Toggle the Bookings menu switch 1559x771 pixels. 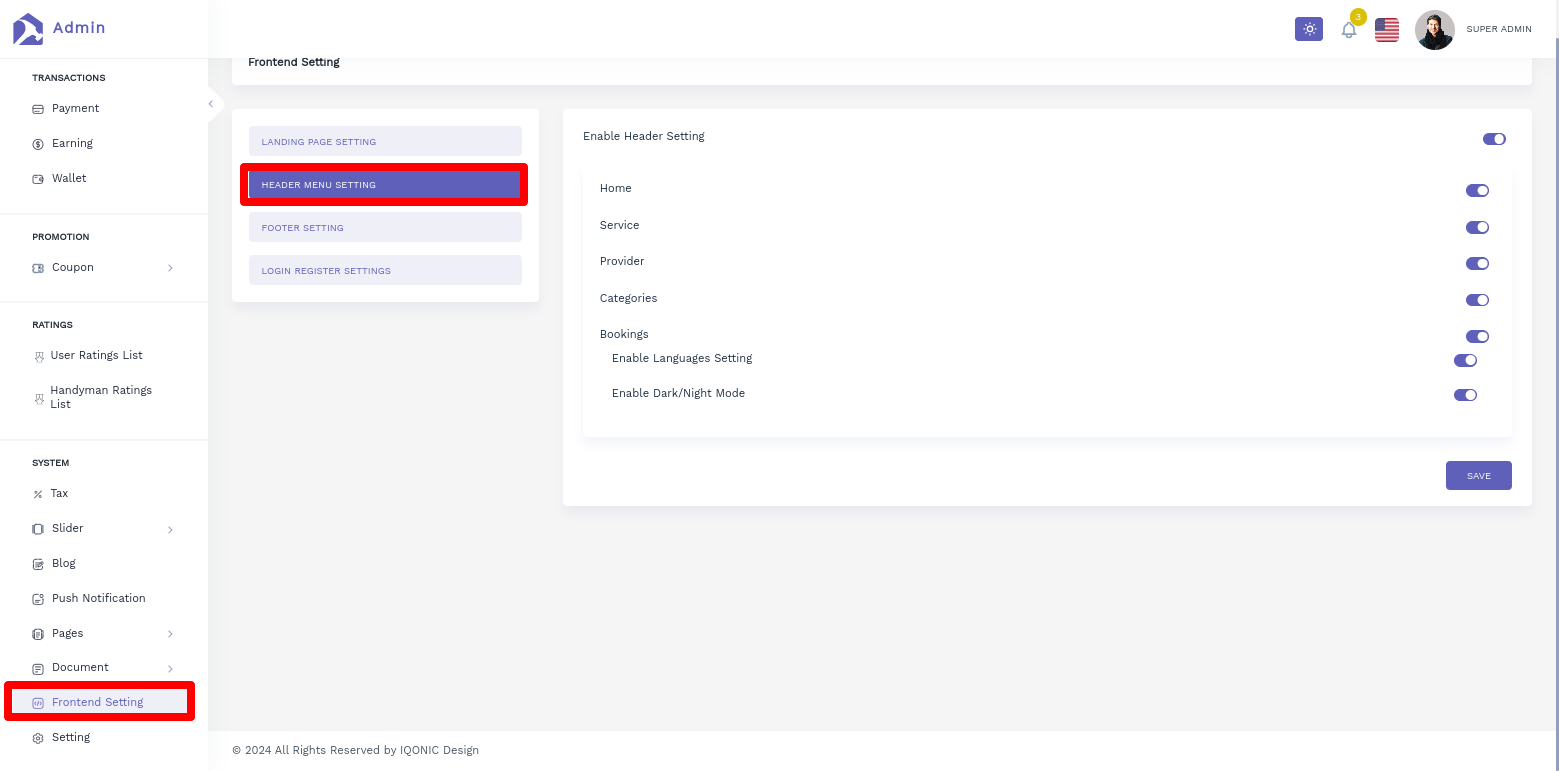(x=1477, y=337)
